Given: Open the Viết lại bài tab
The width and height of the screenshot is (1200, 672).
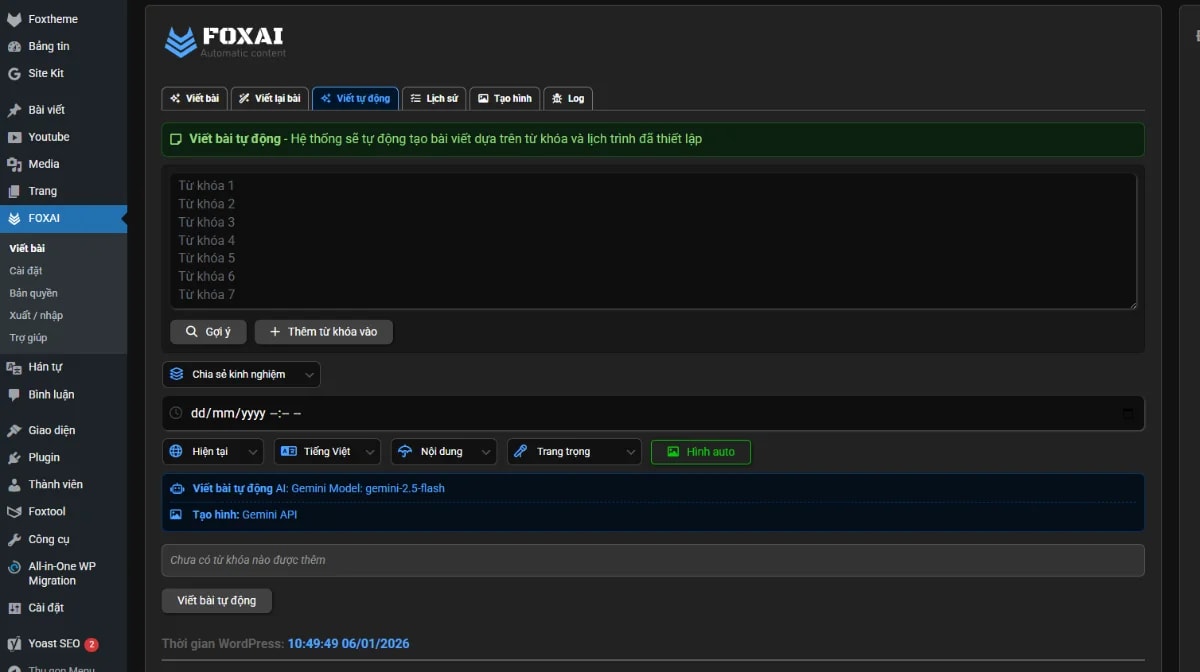Looking at the screenshot, I should point(268,98).
